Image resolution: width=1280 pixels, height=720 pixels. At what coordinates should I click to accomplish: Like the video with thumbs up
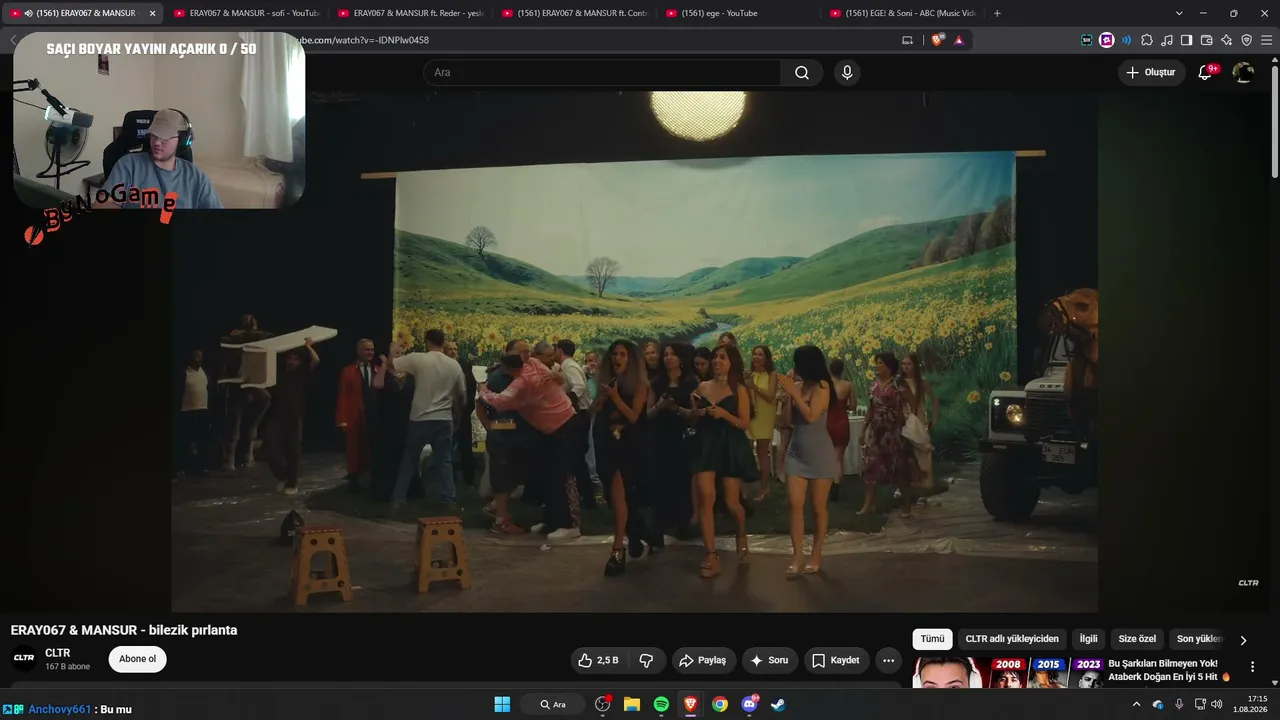coord(598,660)
